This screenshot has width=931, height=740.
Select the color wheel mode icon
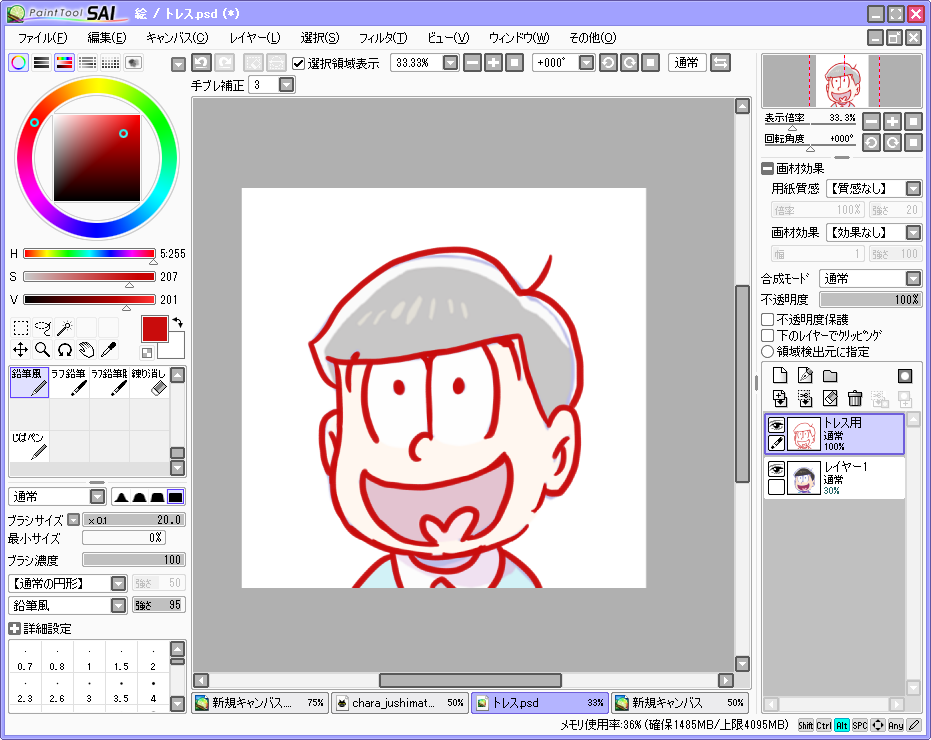[x=18, y=62]
